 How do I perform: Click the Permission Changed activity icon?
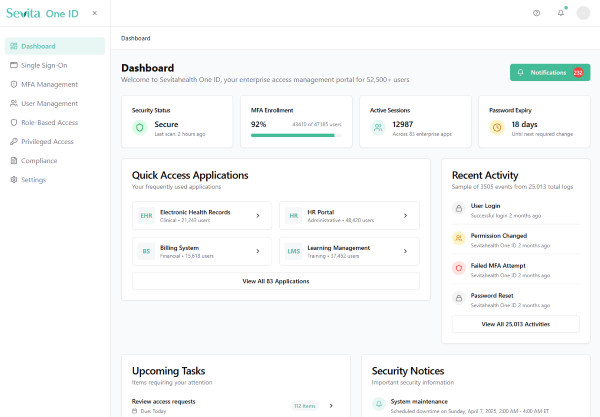pos(458,238)
